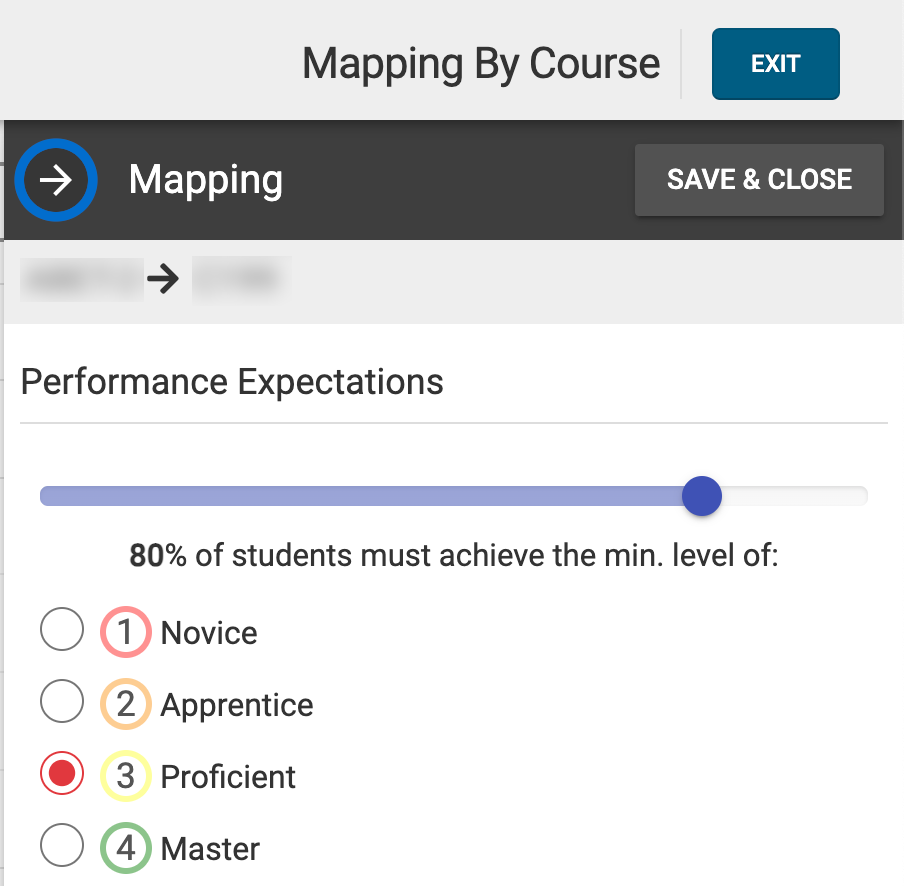Click the orange number 2 level badge
Image resolution: width=904 pixels, height=886 pixels.
pyautogui.click(x=125, y=705)
